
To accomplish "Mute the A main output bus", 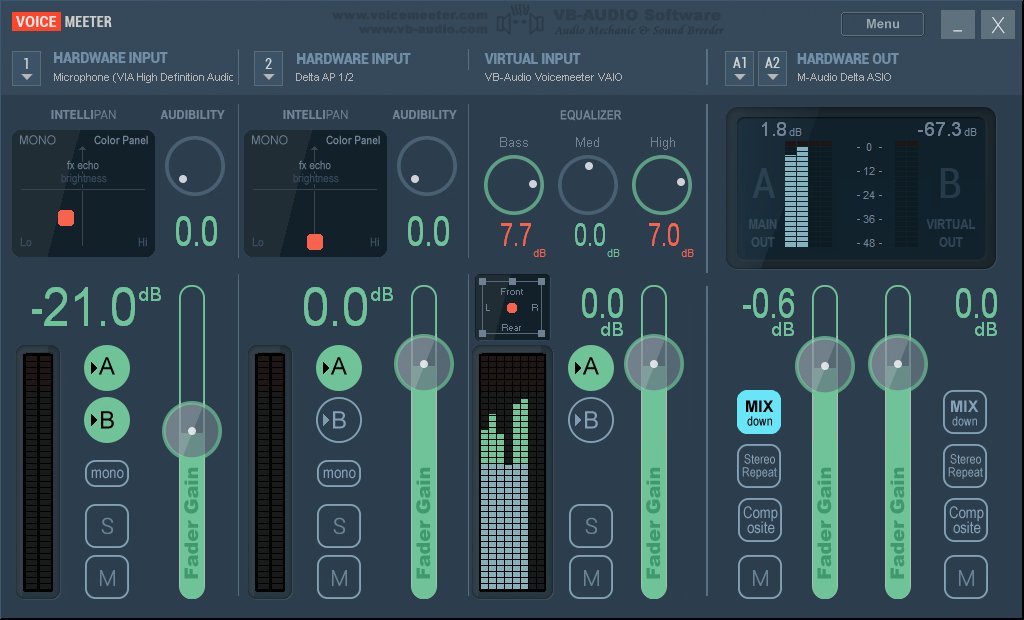I will (760, 577).
